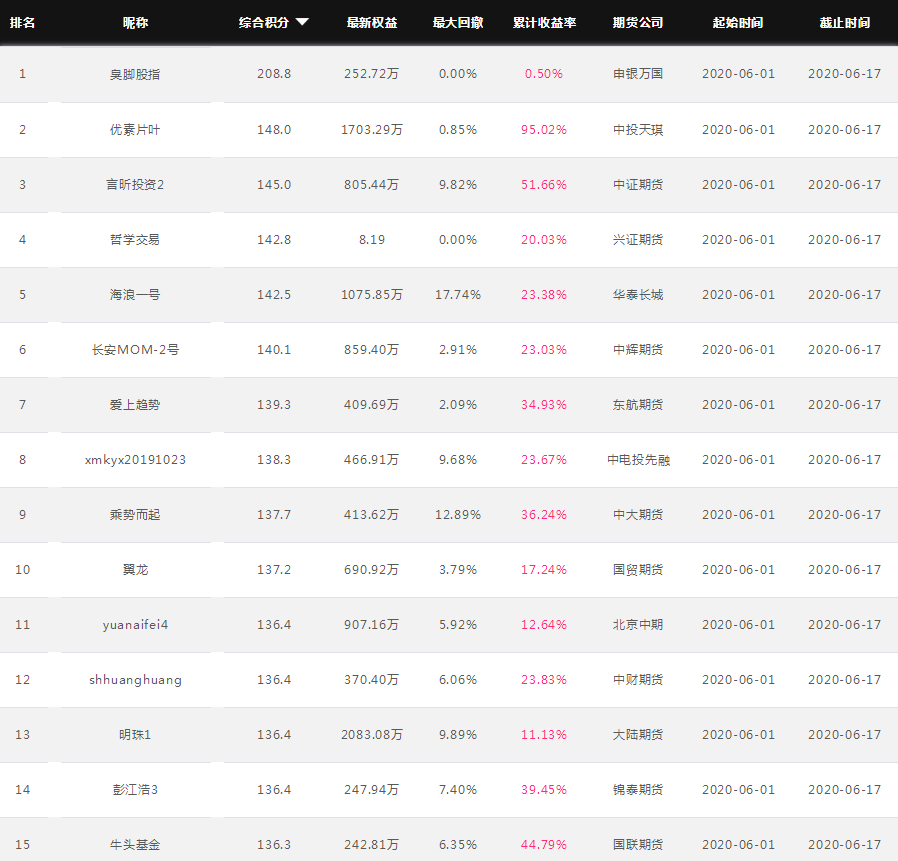Click rank number 10
898x861 pixels.
pos(22,569)
